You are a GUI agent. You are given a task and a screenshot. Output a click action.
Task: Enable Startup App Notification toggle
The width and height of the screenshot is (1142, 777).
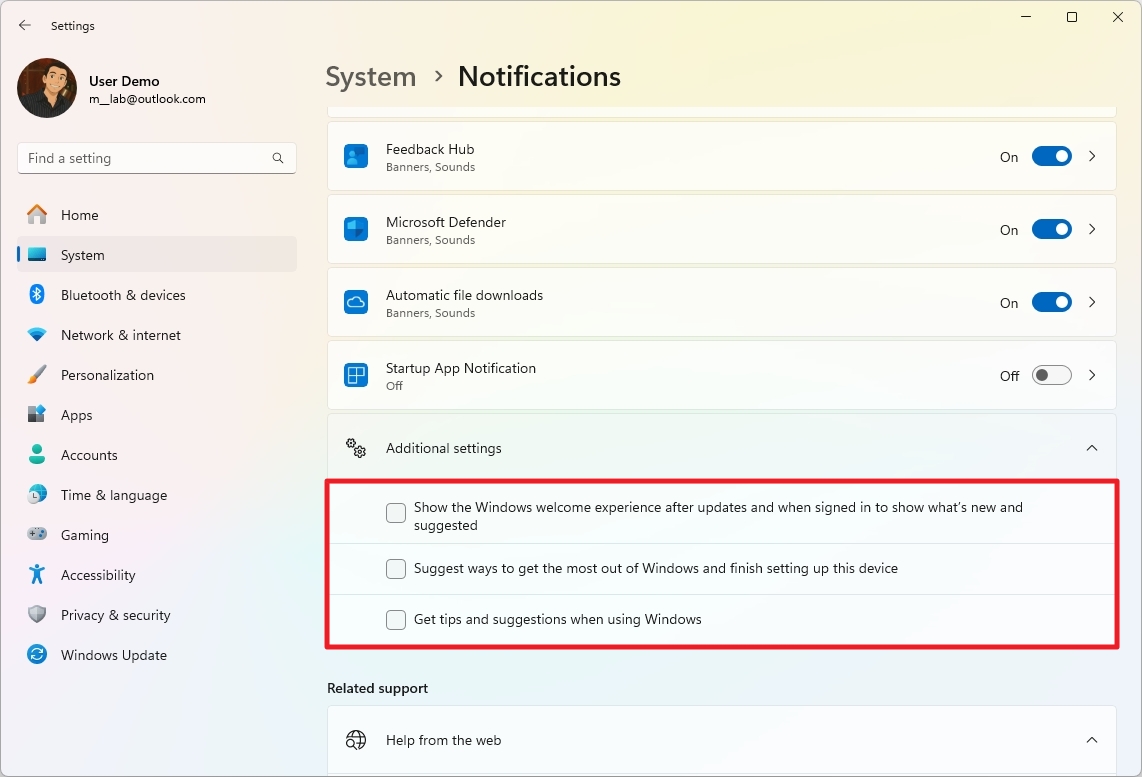[x=1051, y=376]
